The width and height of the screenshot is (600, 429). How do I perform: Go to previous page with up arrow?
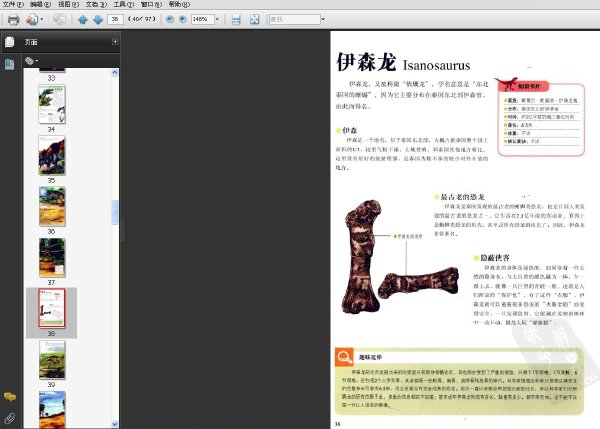coord(83,20)
